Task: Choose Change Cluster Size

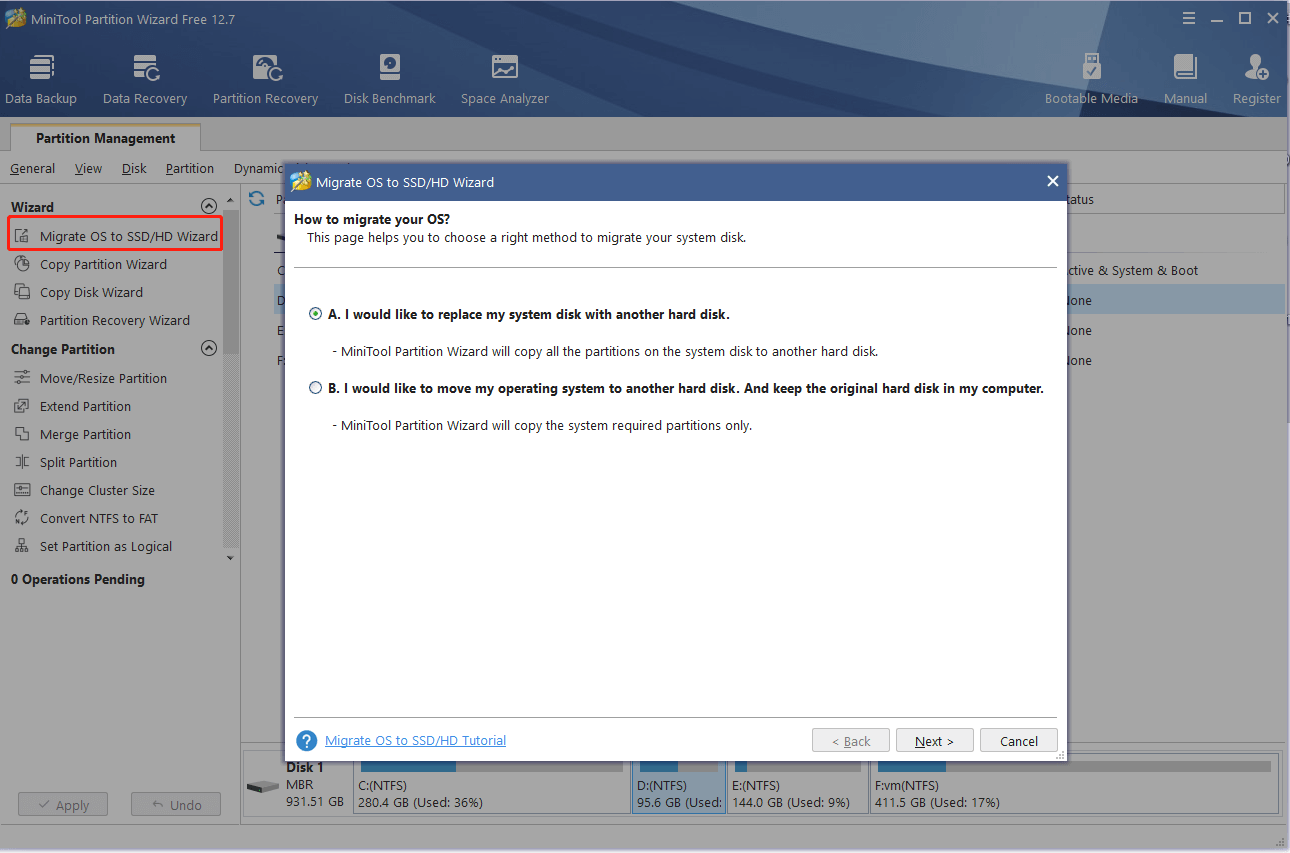Action: click(97, 490)
